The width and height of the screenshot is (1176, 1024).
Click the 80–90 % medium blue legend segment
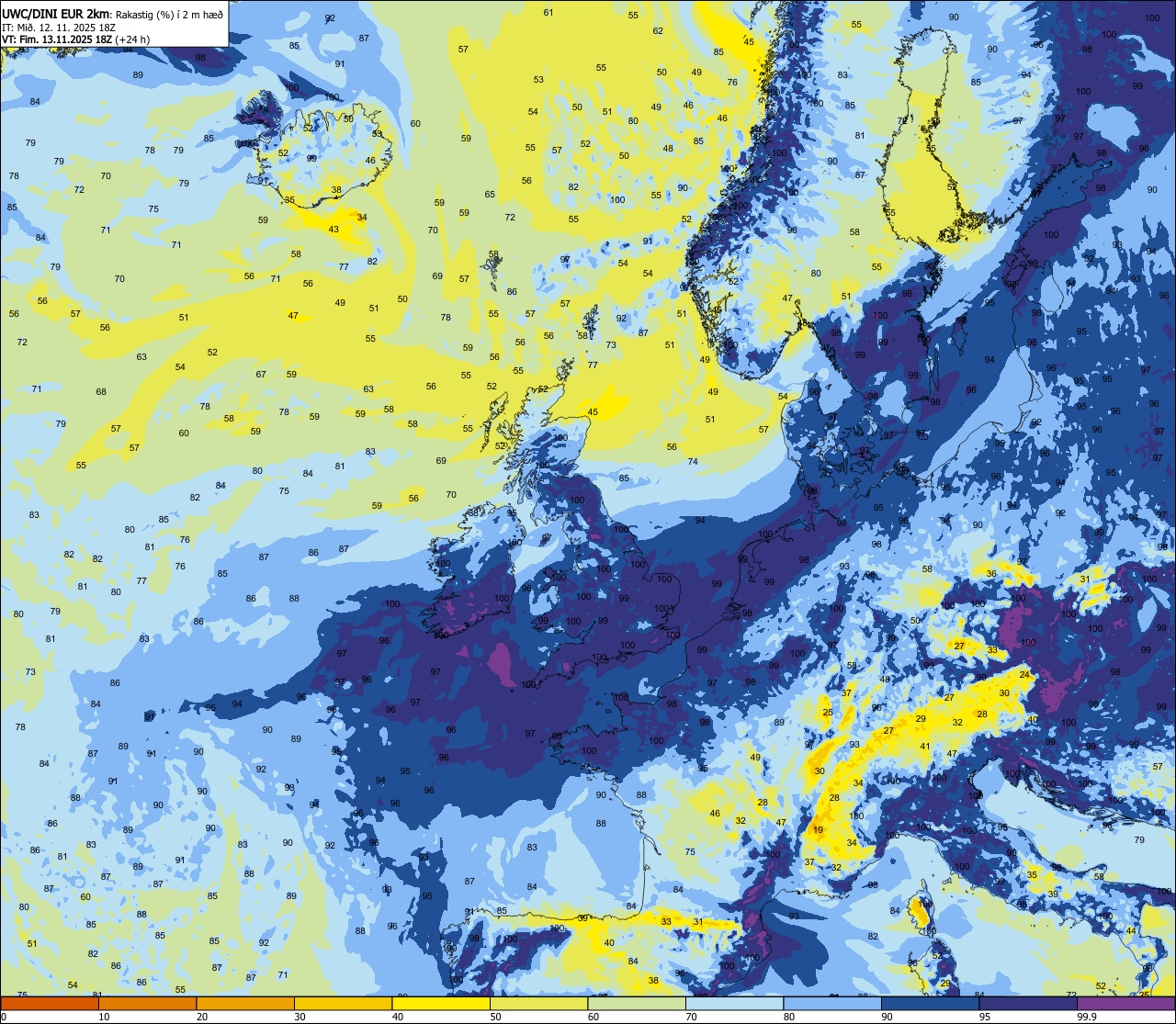[832, 1003]
